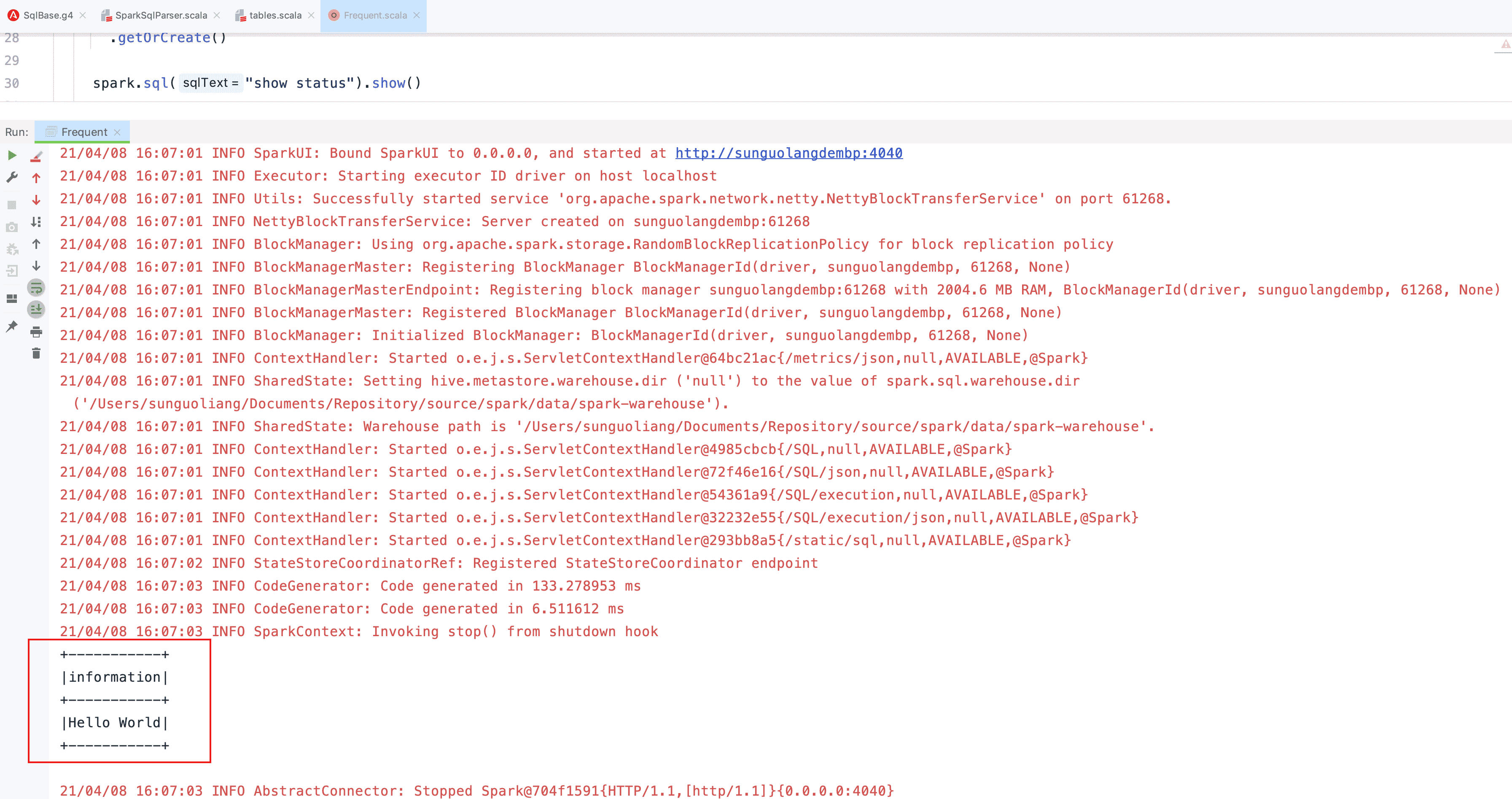The width and height of the screenshot is (1512, 799).
Task: Close the SparkSqlParser.scala tab
Action: tap(217, 15)
